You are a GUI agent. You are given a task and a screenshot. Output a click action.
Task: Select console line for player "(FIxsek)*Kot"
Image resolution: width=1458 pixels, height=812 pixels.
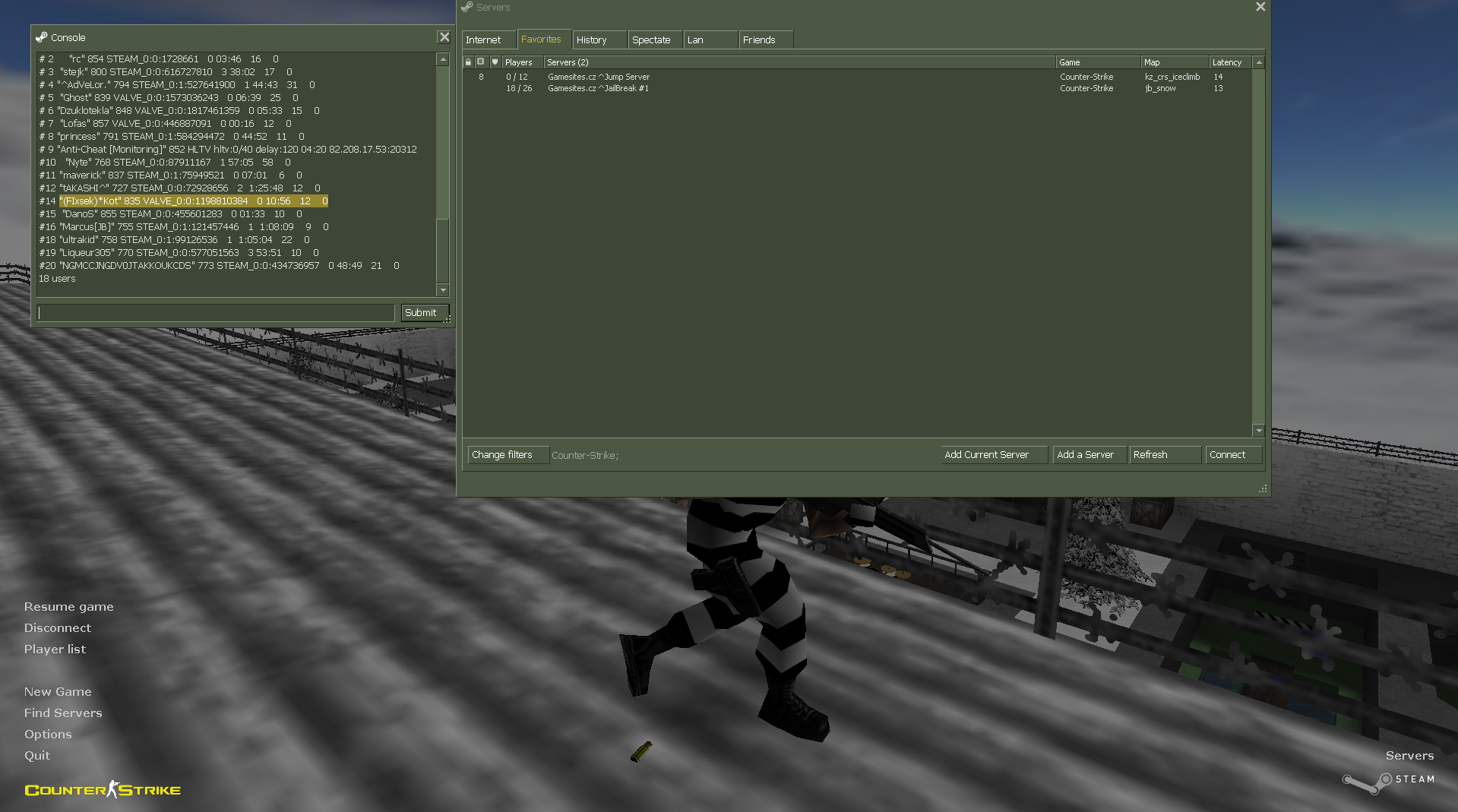(184, 201)
